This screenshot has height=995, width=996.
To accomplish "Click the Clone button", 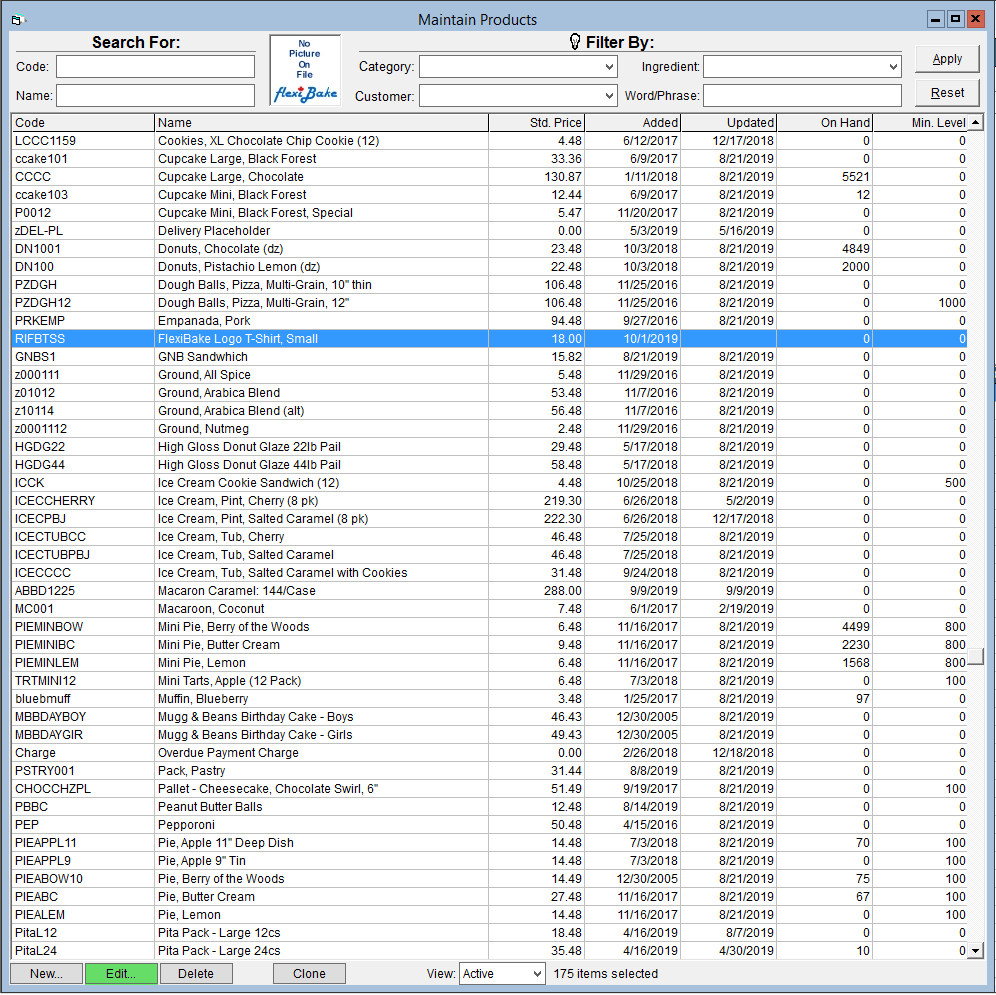I will 309,973.
